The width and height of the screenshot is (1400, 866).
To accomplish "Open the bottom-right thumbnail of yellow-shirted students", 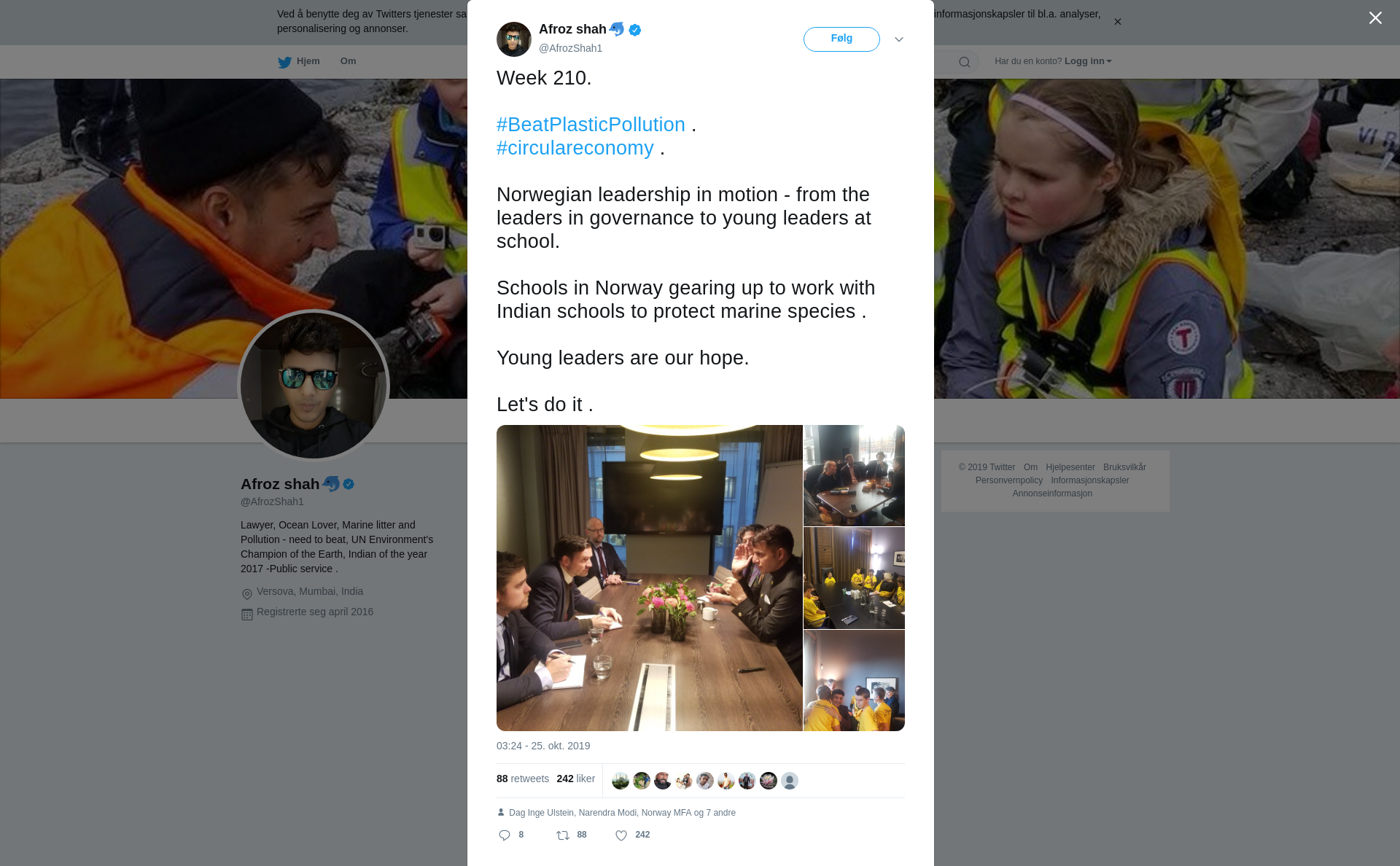I will (x=854, y=681).
